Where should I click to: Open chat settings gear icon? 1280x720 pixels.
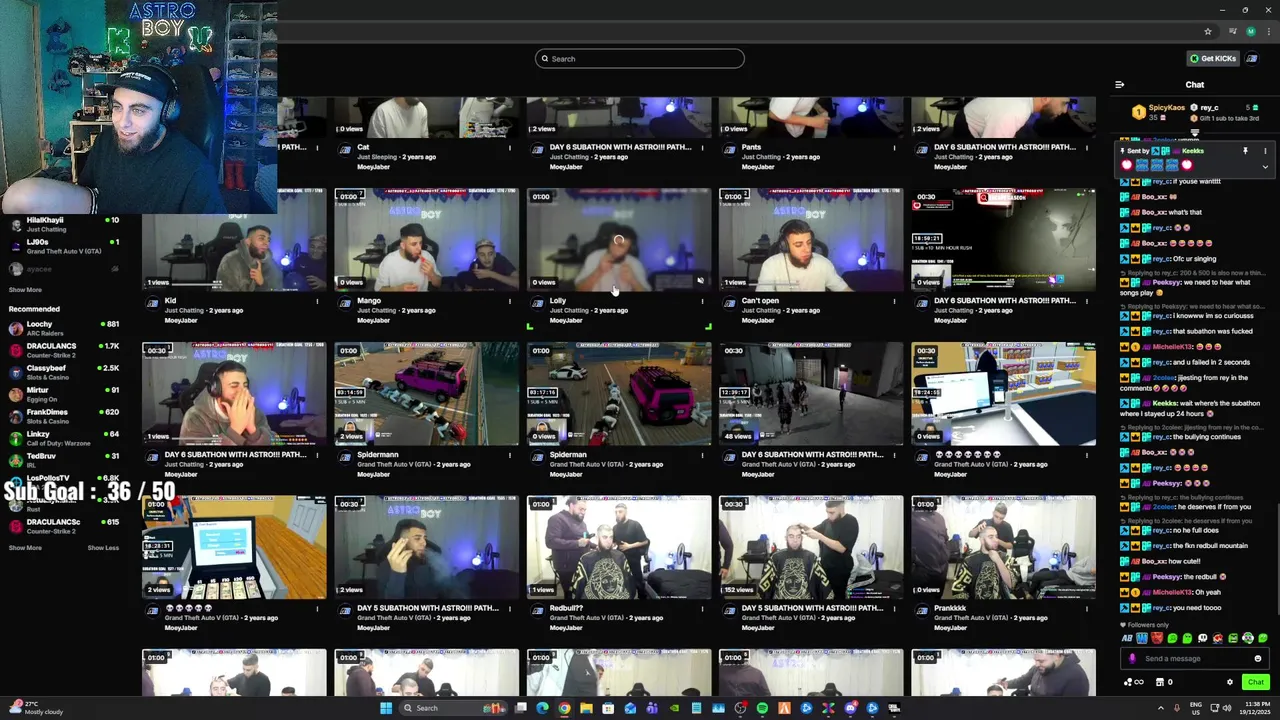(1230, 682)
